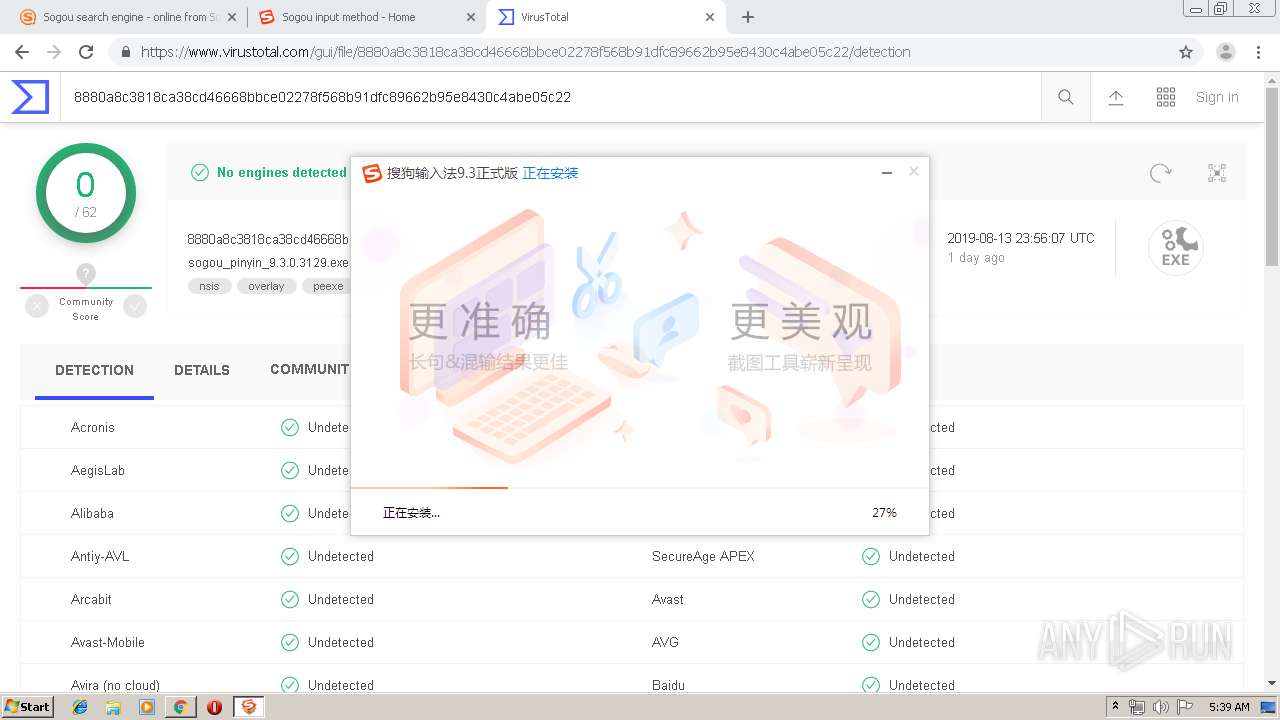
Task: Click the 5:39 AM taskbar clock
Action: click(1229, 707)
